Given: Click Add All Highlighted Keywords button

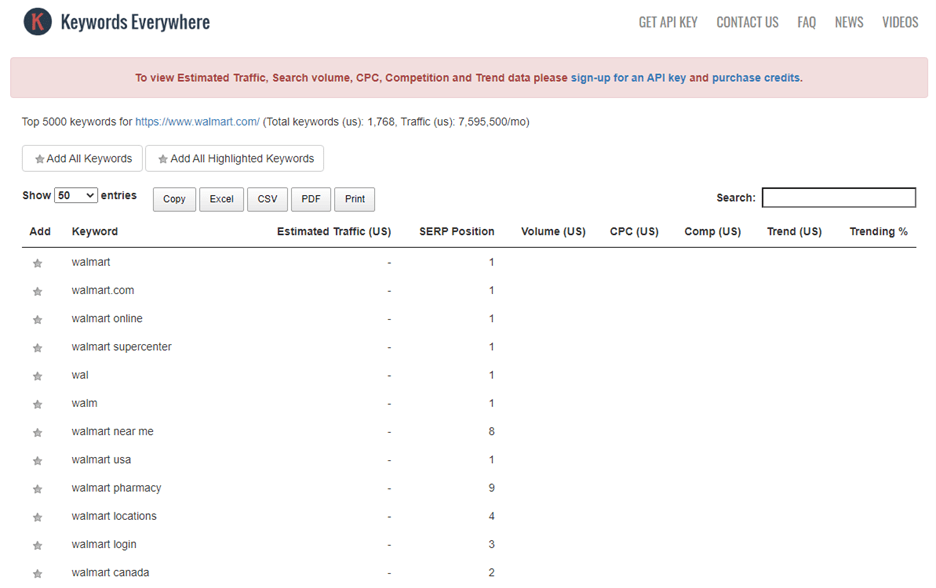Looking at the screenshot, I should click(x=235, y=158).
